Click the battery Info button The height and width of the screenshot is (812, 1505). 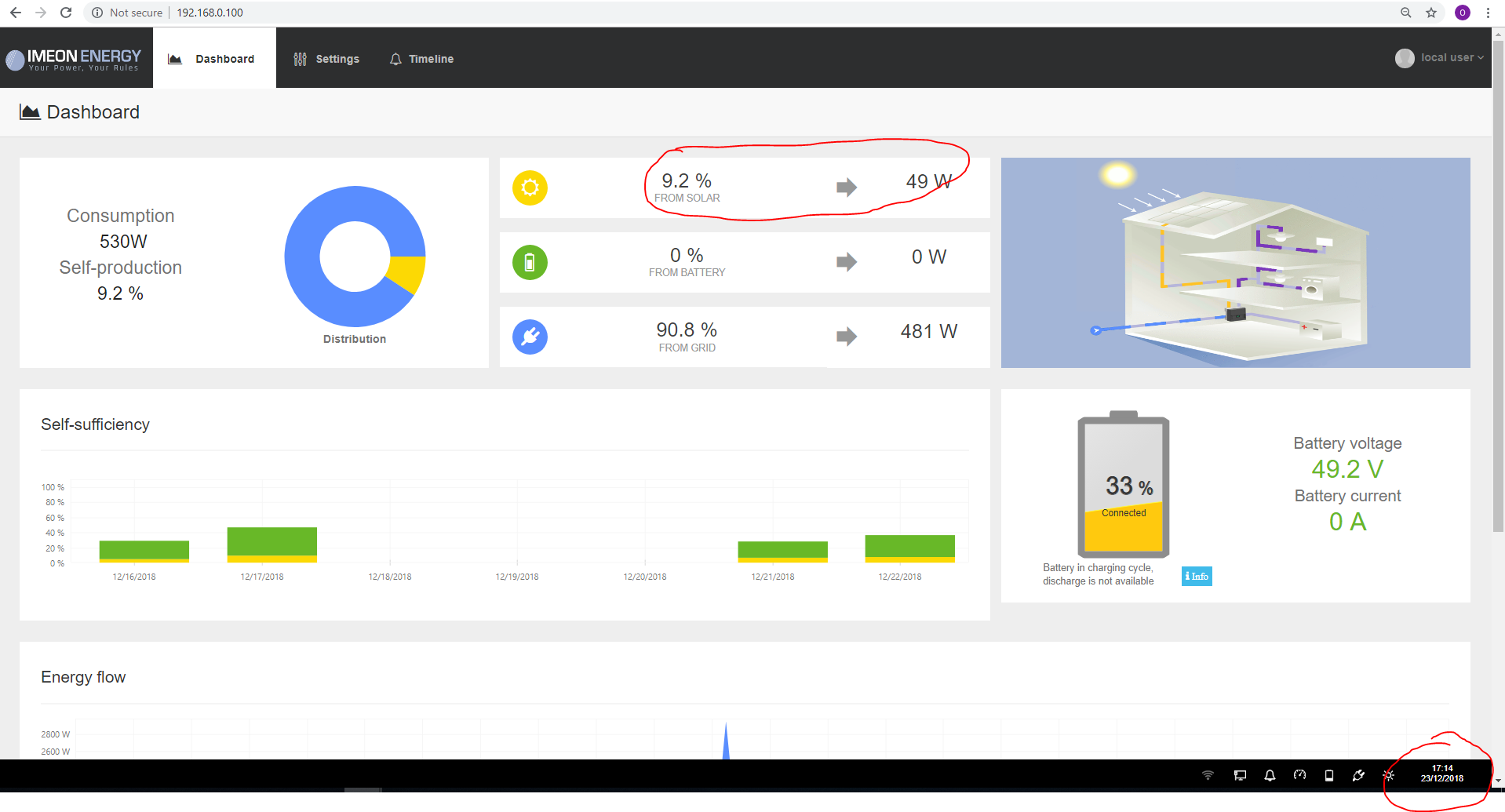[1197, 577]
